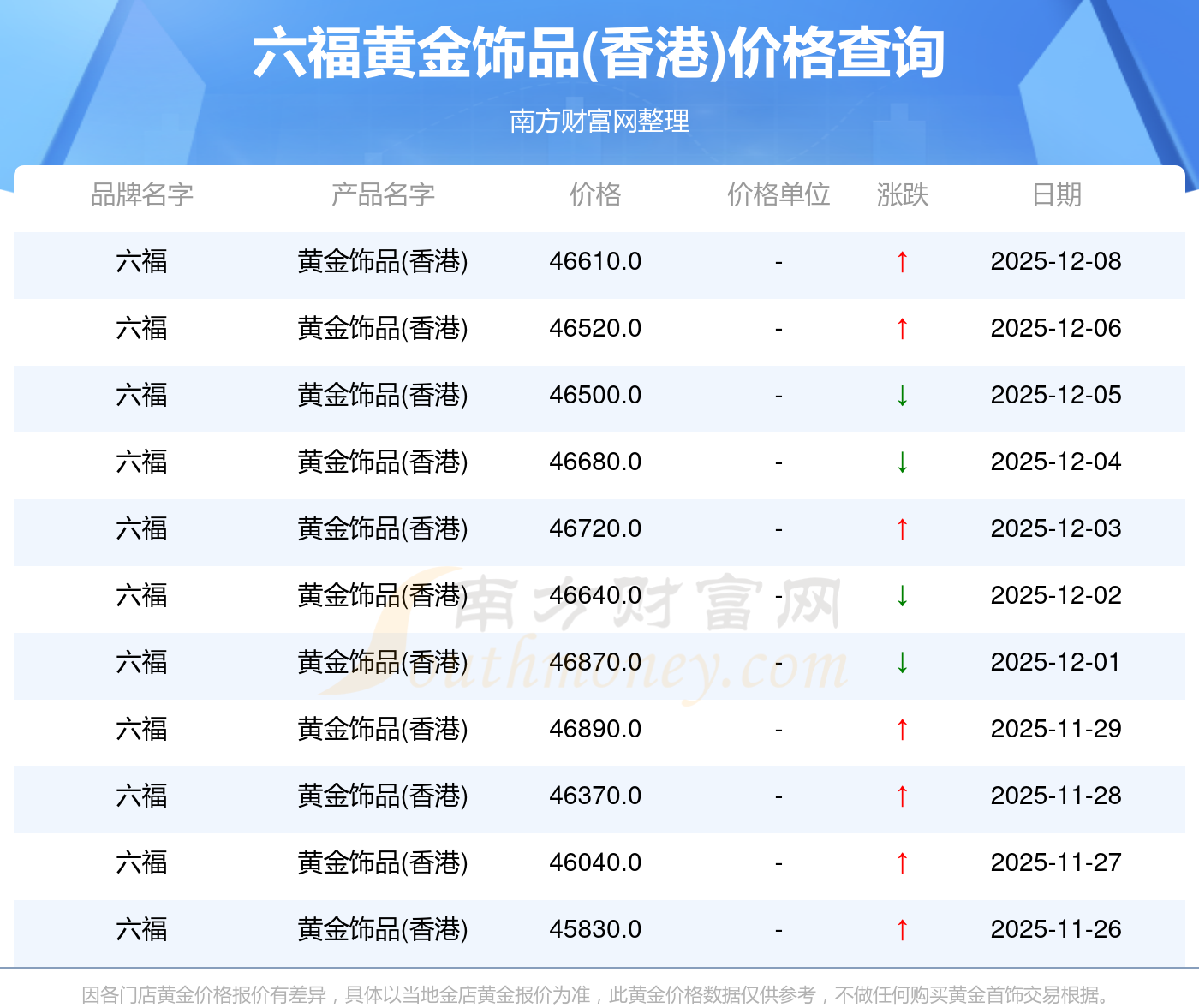Click 黄金饰品(香港) in the 2025-11-28 row
This screenshot has height=1008, width=1199.
point(383,796)
